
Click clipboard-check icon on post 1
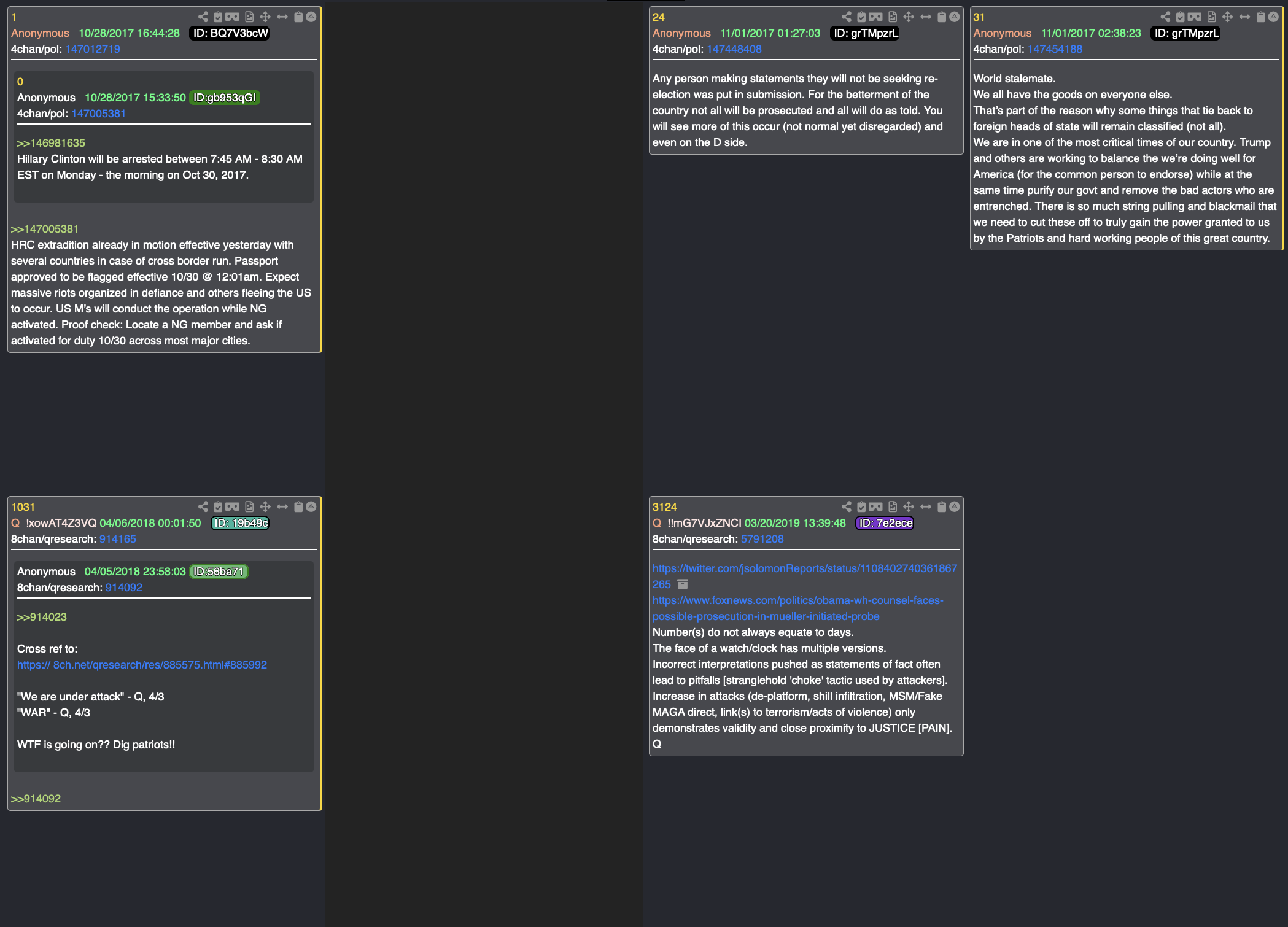coord(218,17)
